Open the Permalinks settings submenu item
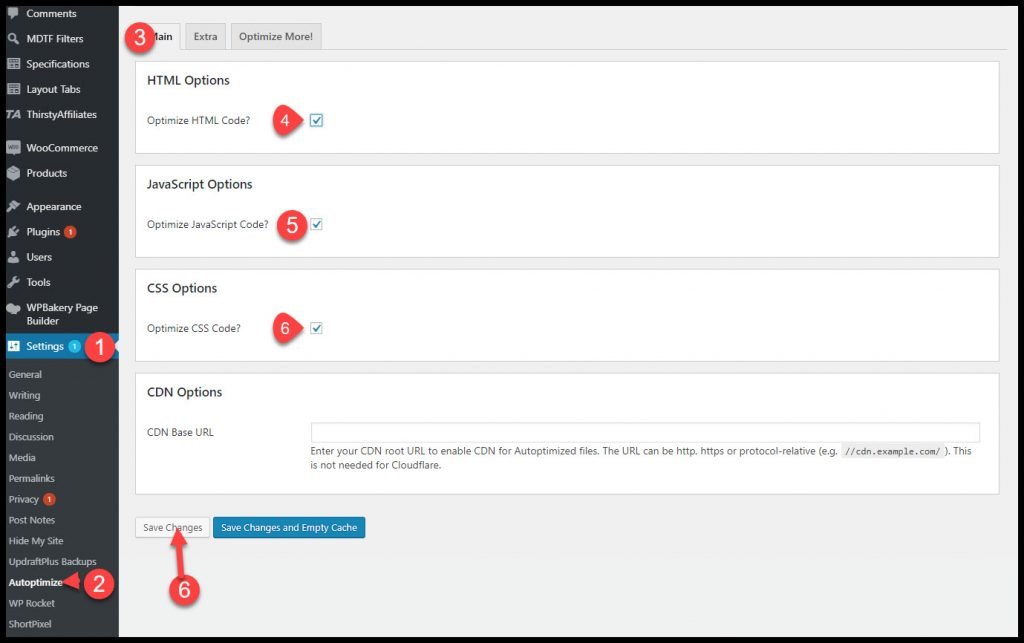This screenshot has height=643, width=1024. [x=32, y=479]
